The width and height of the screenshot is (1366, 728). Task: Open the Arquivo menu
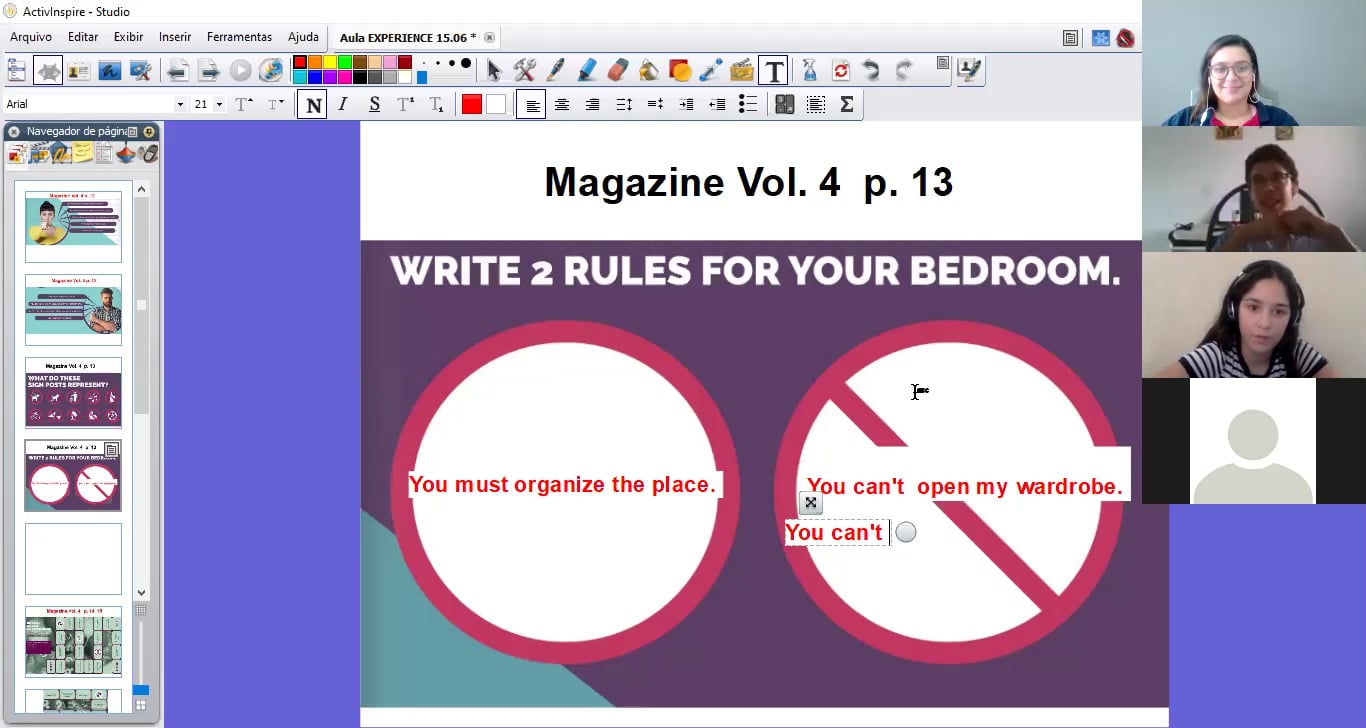pos(31,37)
